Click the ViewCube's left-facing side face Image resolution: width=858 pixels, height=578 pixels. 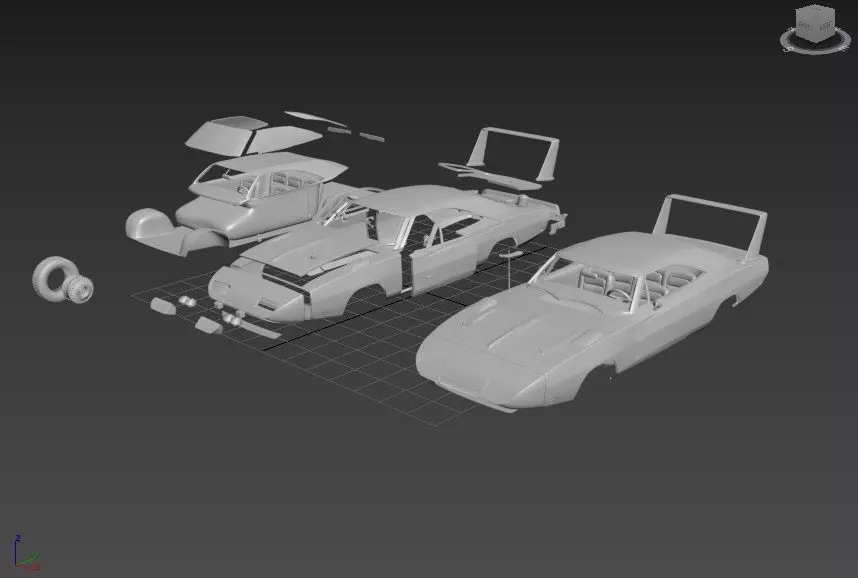(805, 28)
